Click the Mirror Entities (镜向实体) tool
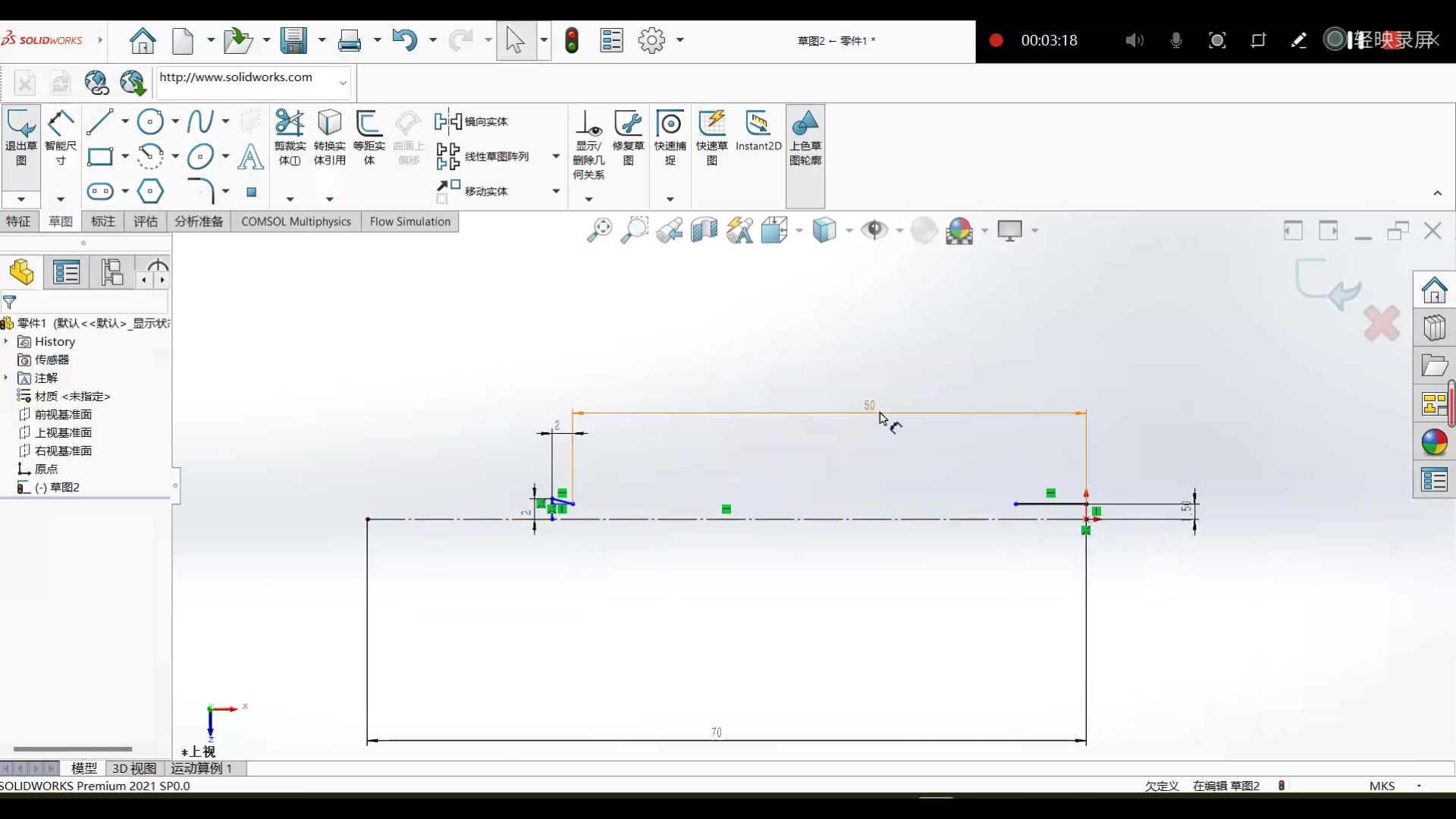Viewport: 1456px width, 819px height. [472, 121]
